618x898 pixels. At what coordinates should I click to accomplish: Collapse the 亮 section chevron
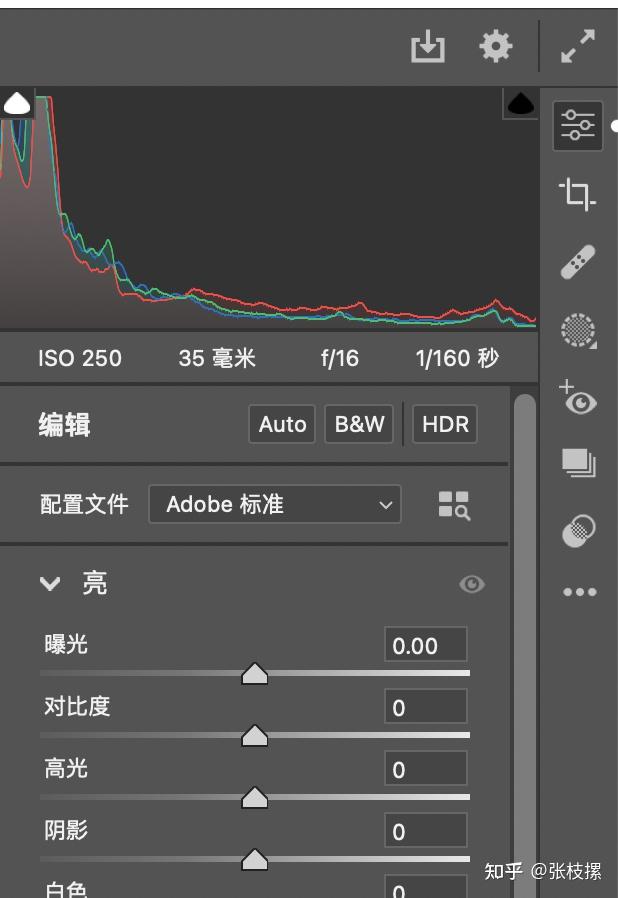click(50, 584)
